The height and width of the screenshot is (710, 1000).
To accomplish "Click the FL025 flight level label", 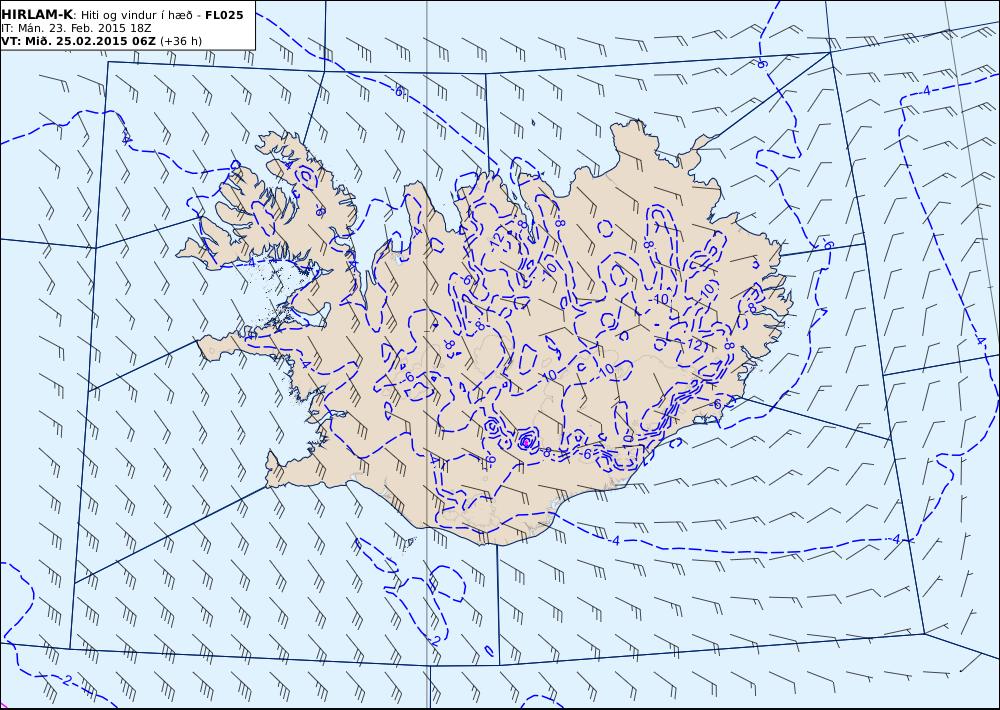I will [x=224, y=15].
